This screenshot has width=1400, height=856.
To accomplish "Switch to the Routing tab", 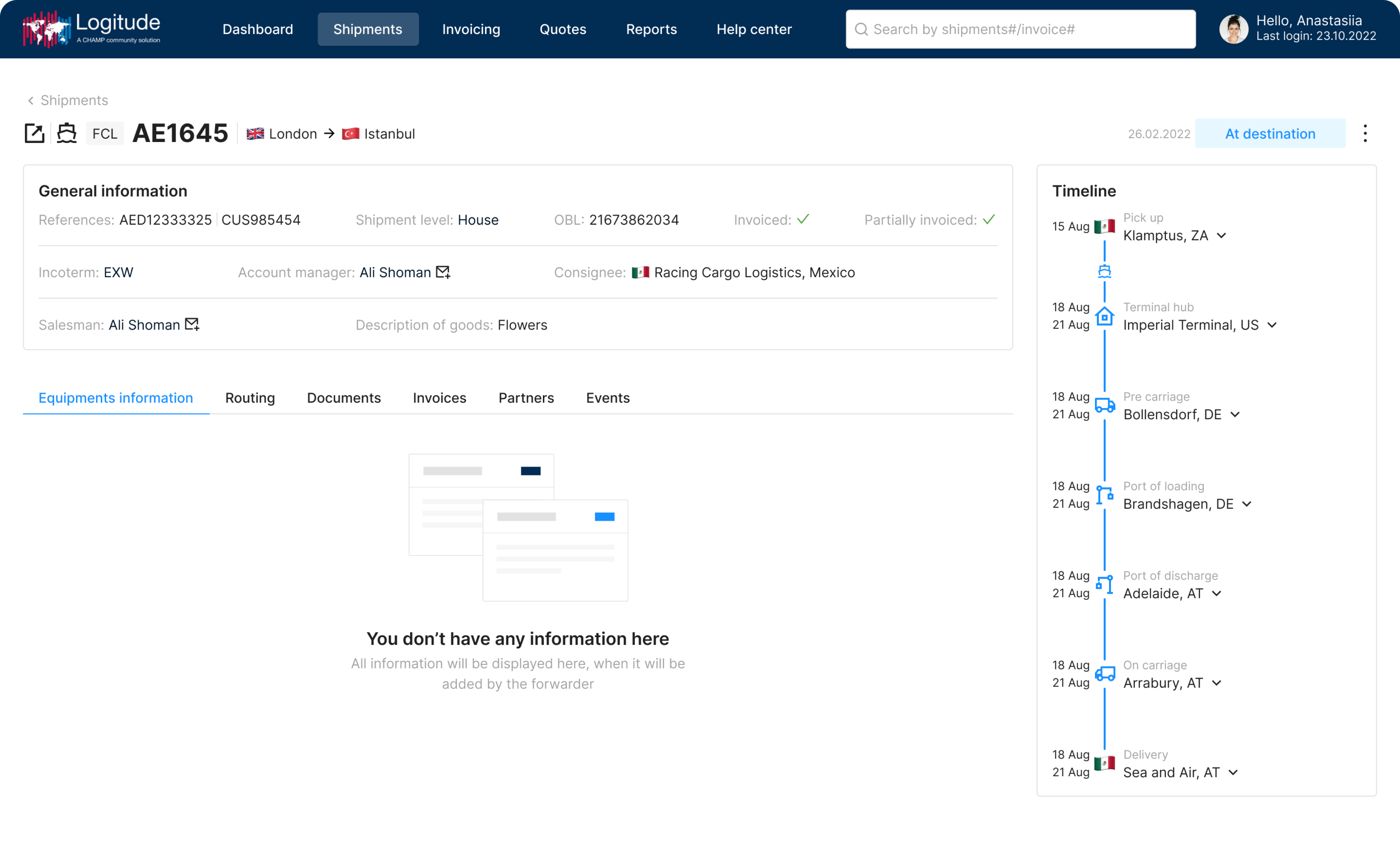I will (x=249, y=398).
